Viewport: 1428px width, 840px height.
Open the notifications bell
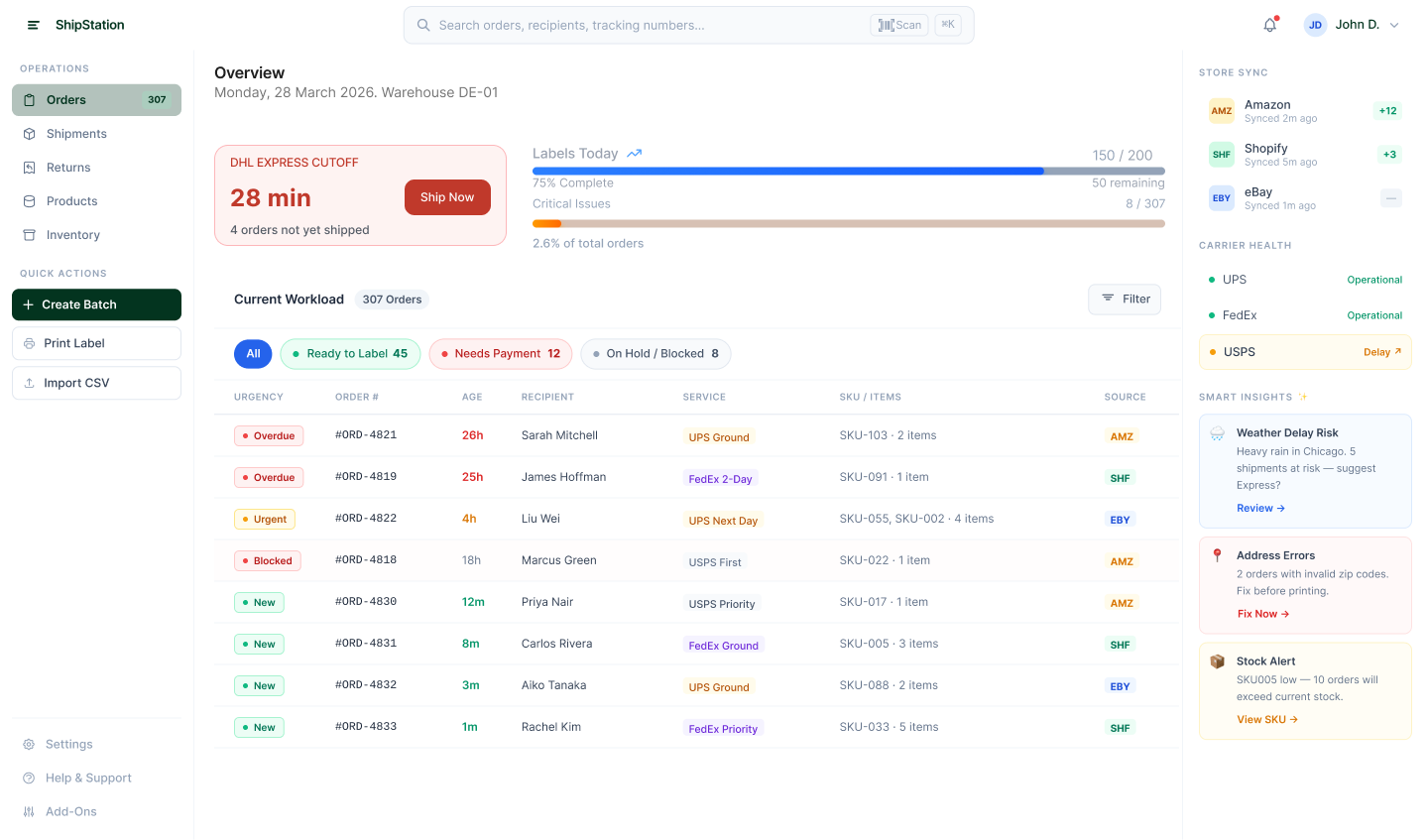(x=1269, y=25)
